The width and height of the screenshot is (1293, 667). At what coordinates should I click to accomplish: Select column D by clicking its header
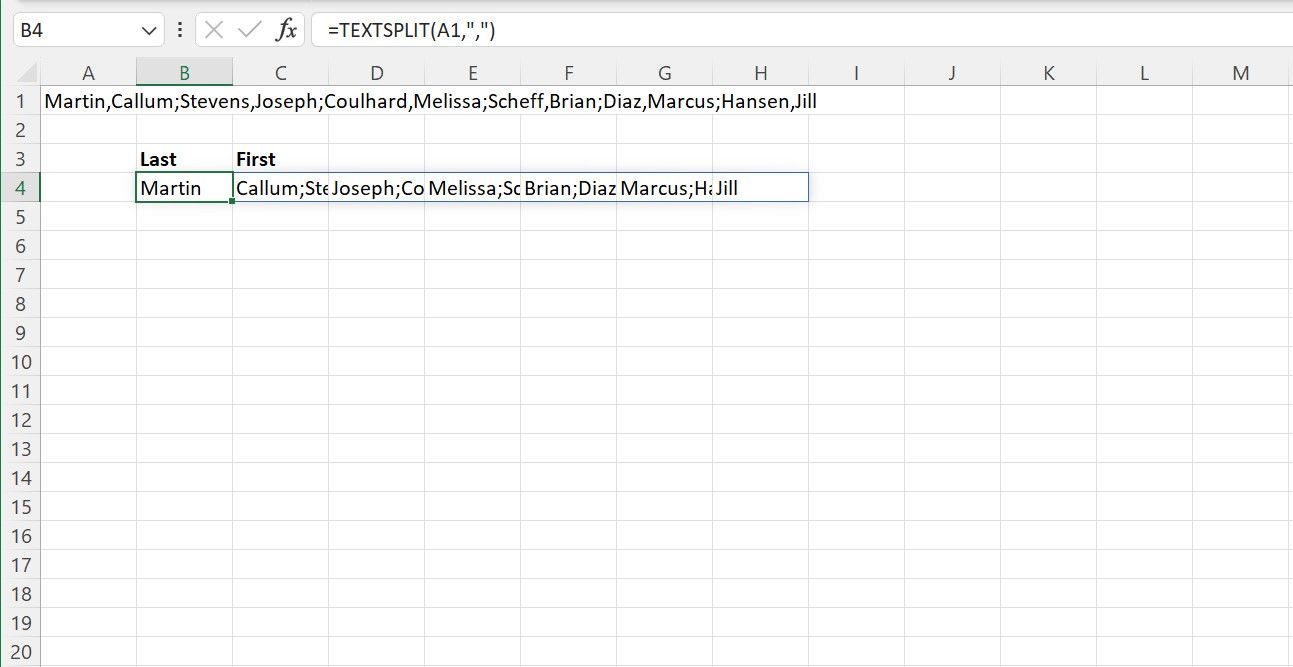click(x=377, y=73)
